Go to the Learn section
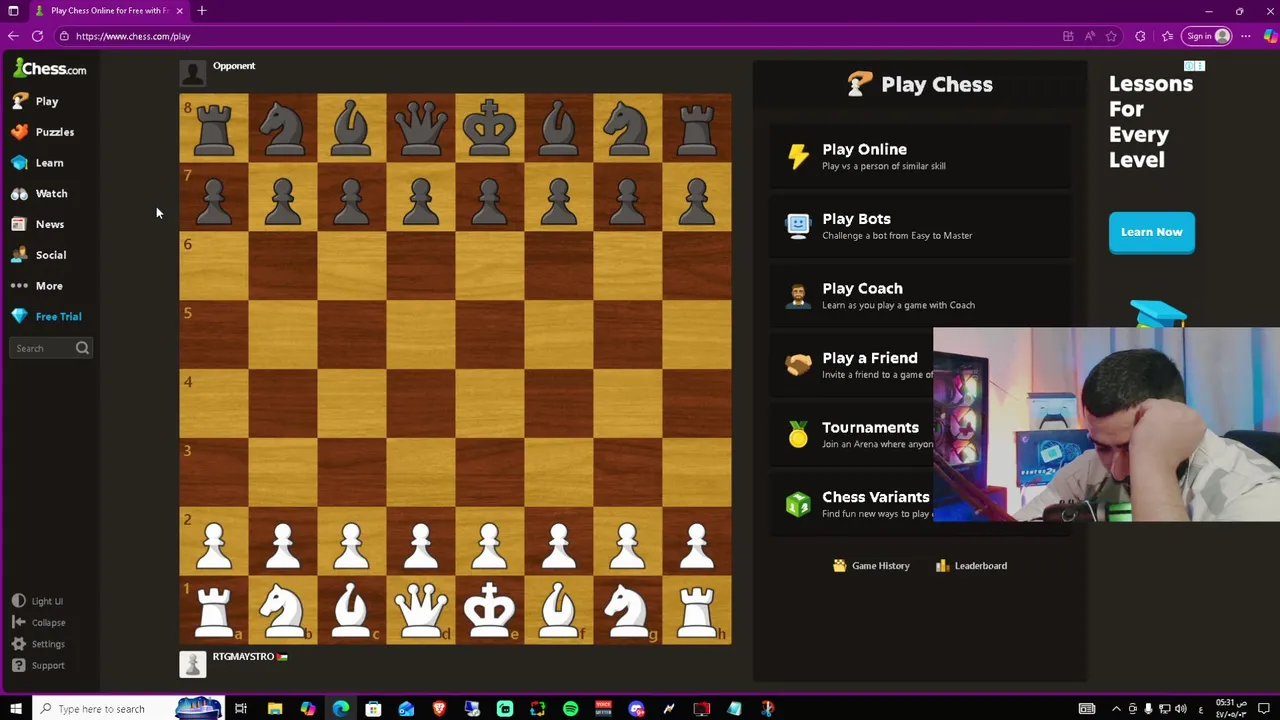Image resolution: width=1280 pixels, height=720 pixels. pyautogui.click(x=38, y=163)
